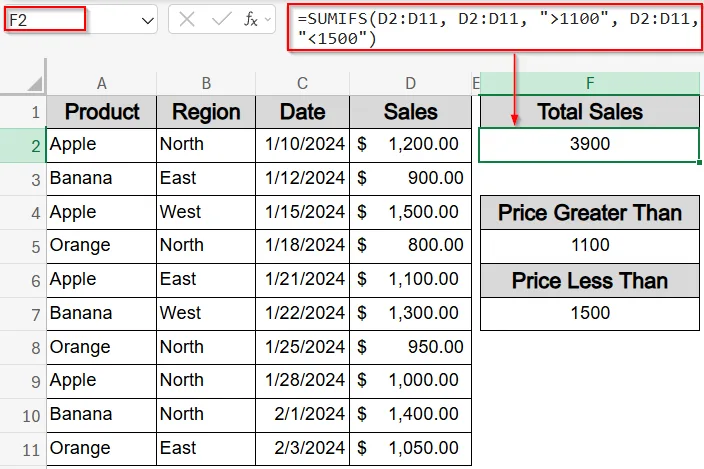Viewport: 704px width, 469px height.
Task: Click the Price Less Than label cell
Action: point(590,281)
